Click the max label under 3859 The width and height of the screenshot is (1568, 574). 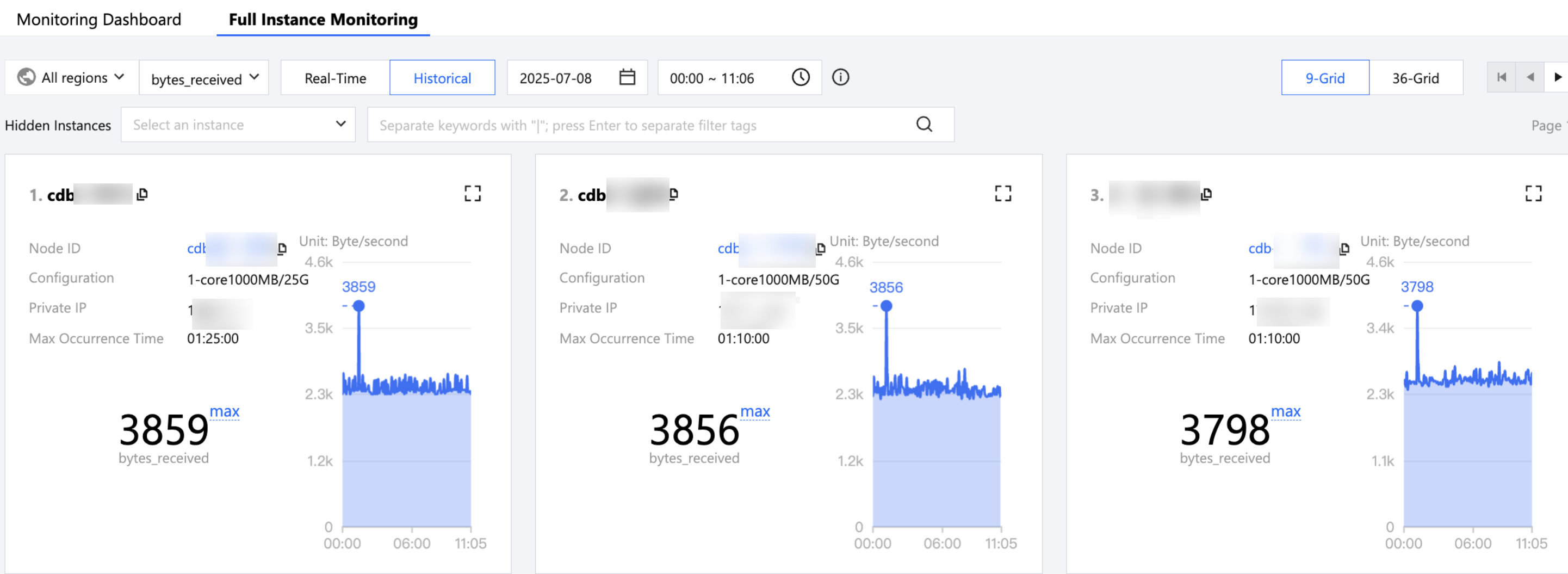pyautogui.click(x=224, y=411)
